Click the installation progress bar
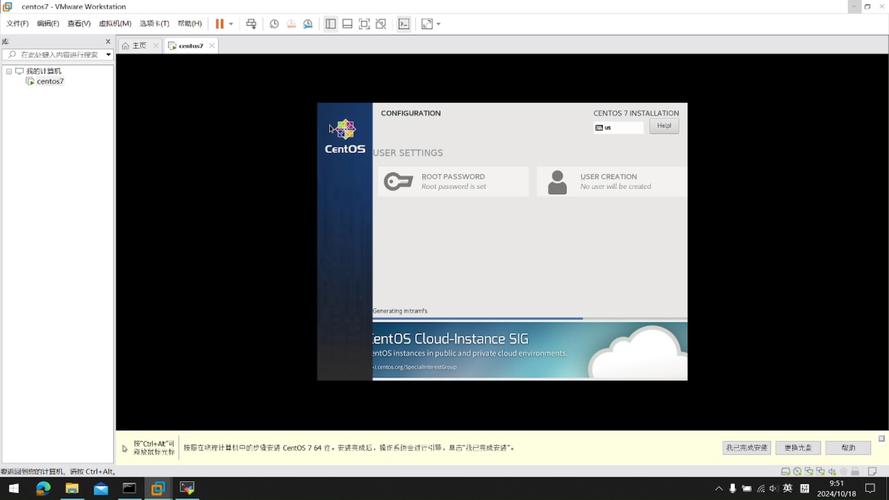This screenshot has width=889, height=500. (x=530, y=319)
